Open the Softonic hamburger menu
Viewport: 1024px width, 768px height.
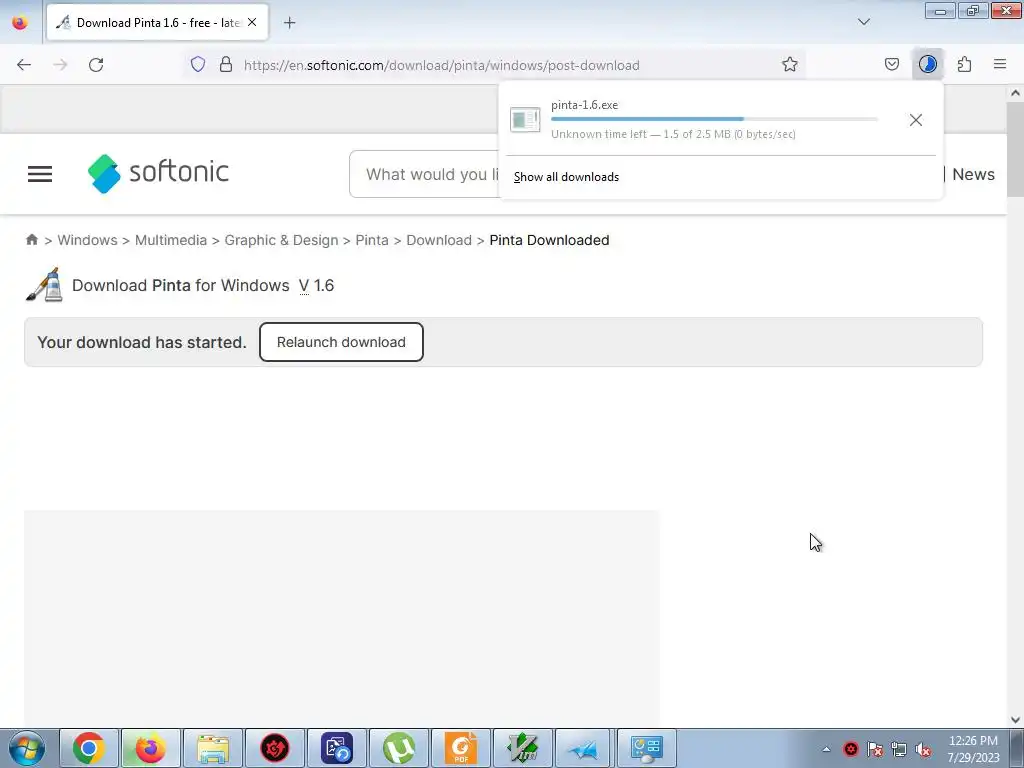[40, 174]
